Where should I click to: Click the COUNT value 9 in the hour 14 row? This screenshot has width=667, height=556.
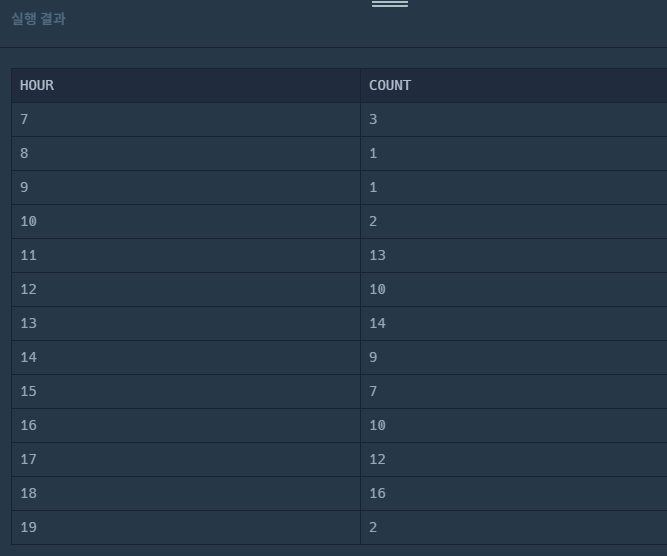[x=373, y=357]
